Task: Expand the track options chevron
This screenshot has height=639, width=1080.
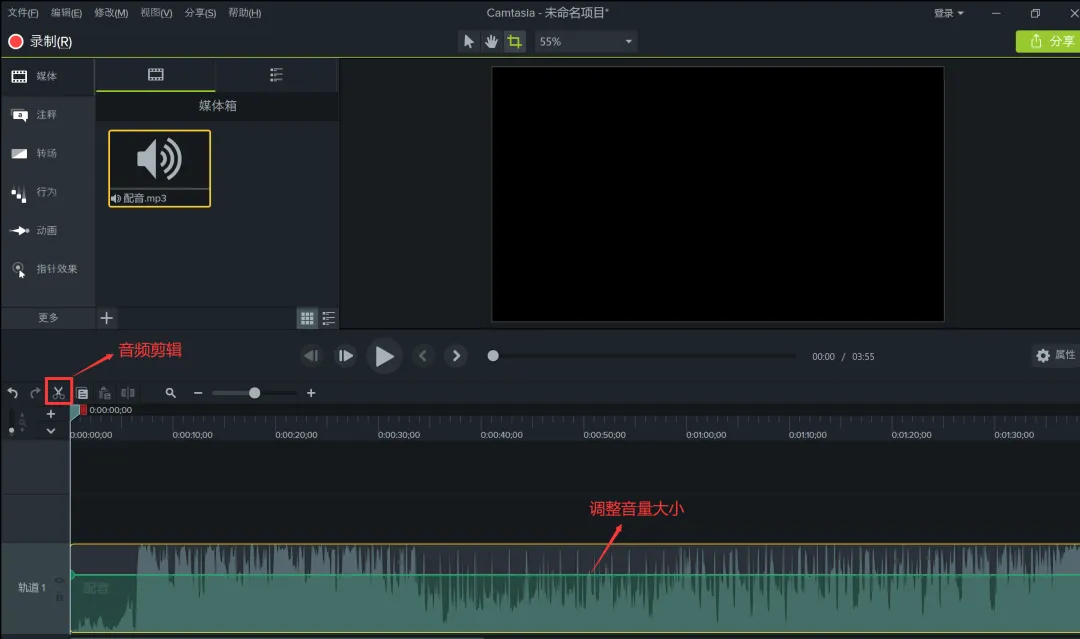Action: (x=50, y=431)
